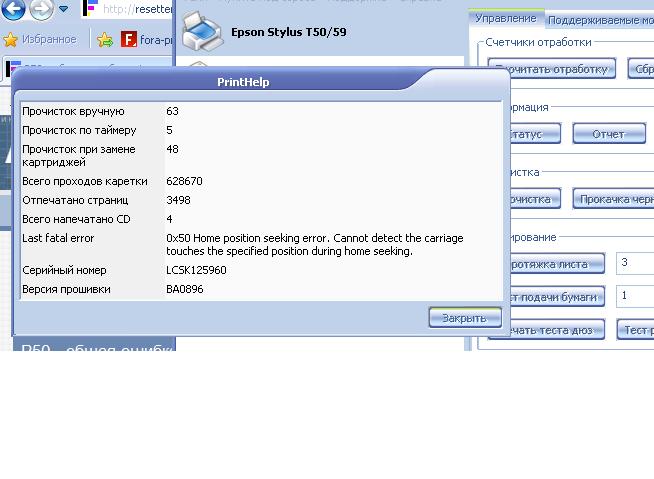Click the Прочисток по таймеру row label
This screenshot has width=654, height=479.
[79, 130]
